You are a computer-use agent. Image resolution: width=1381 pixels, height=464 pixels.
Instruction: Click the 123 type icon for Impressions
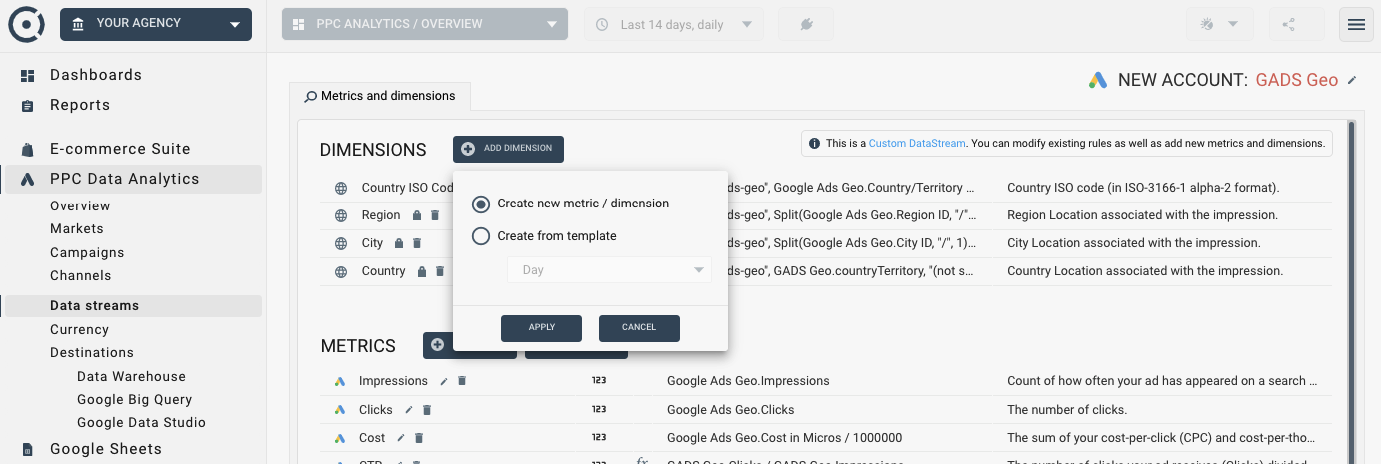coord(599,381)
